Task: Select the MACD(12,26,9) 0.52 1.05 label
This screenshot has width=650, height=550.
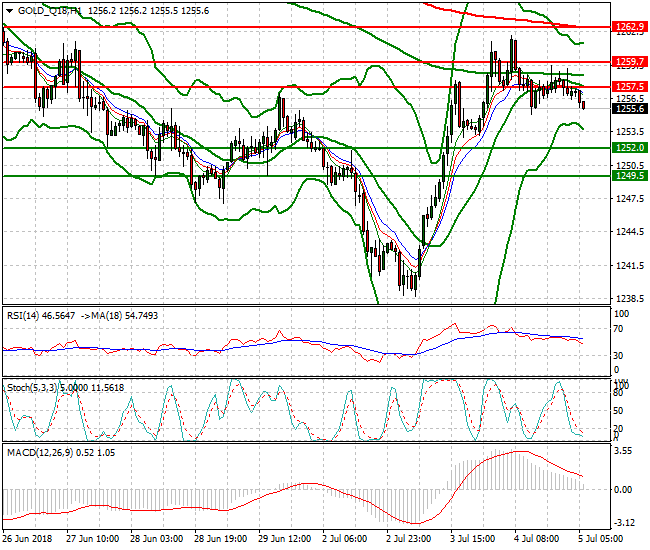Action: click(x=61, y=453)
